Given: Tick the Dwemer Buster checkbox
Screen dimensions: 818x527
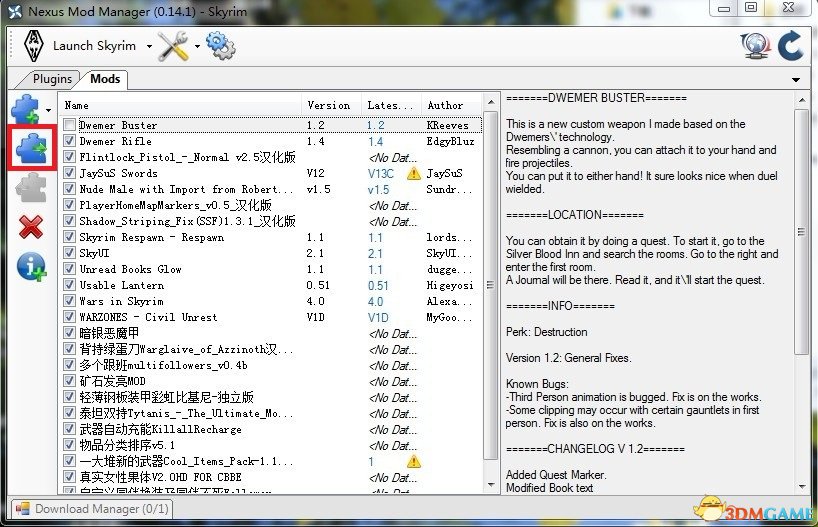Looking at the screenshot, I should [69, 125].
